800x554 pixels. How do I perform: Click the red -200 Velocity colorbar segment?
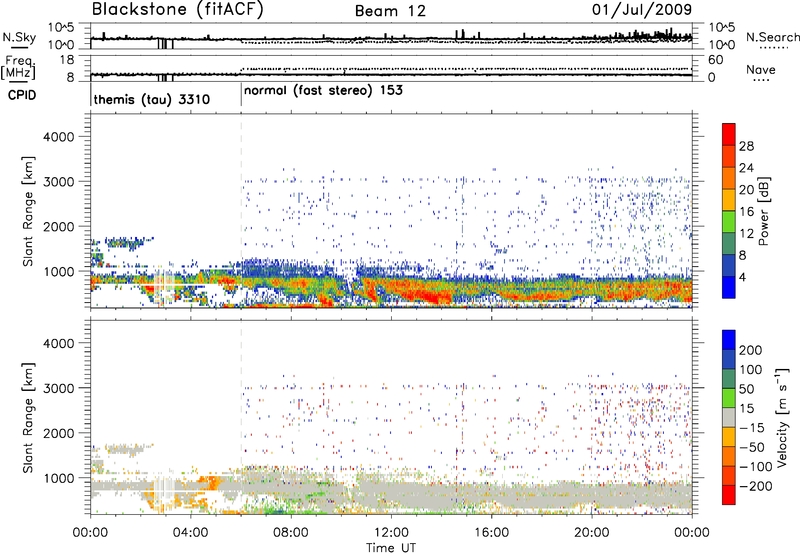[x=729, y=495]
